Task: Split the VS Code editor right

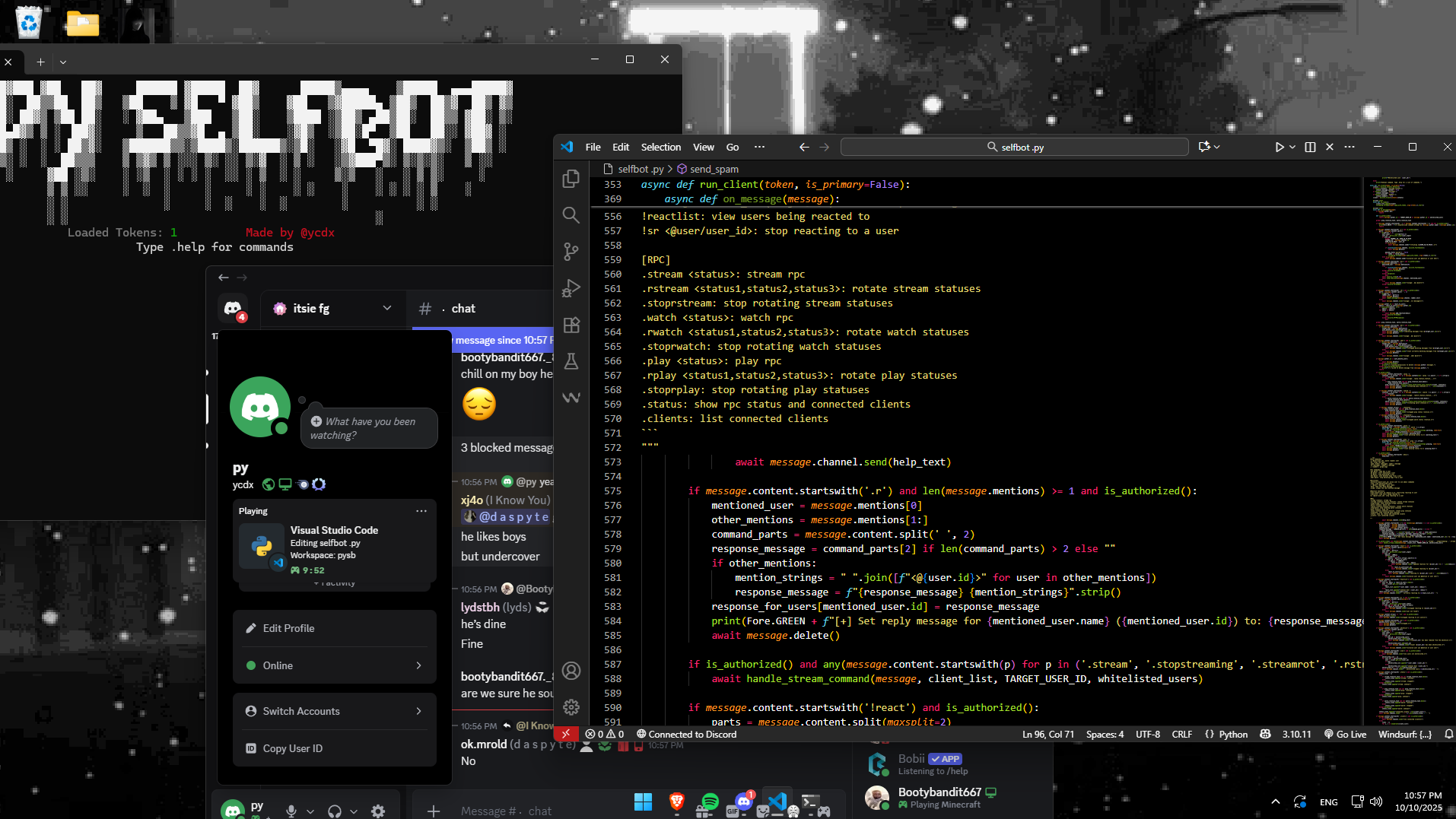Action: 1310,148
